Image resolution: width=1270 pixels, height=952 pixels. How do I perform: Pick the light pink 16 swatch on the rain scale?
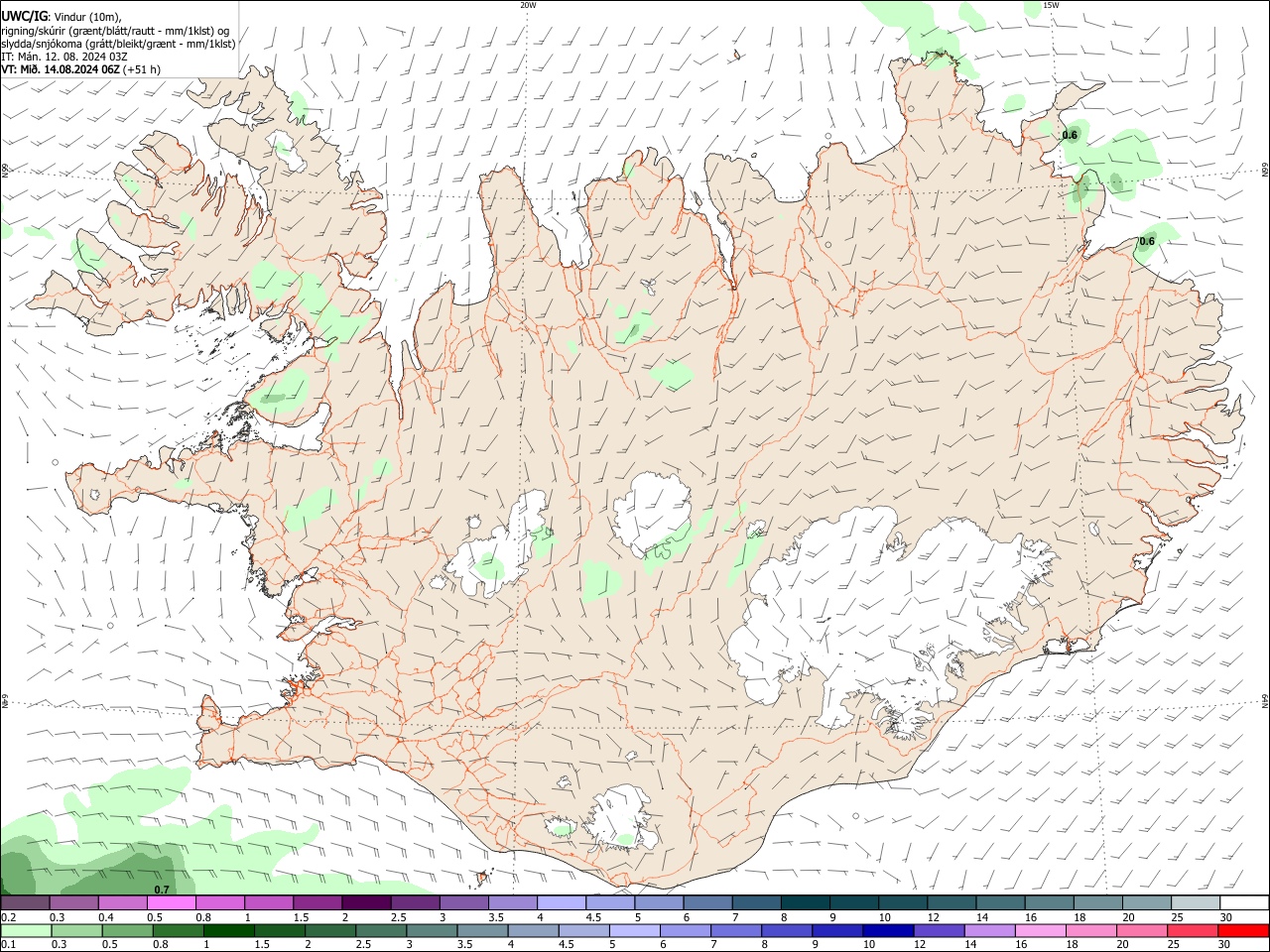[x=1042, y=931]
